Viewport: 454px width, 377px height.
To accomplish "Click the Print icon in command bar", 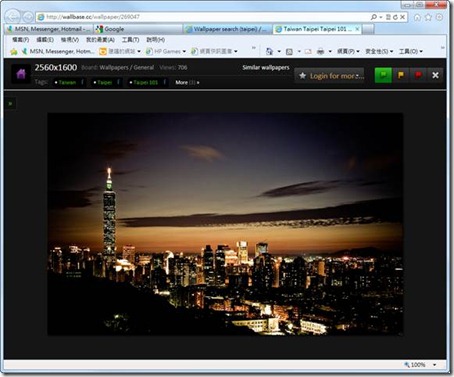I will point(320,51).
